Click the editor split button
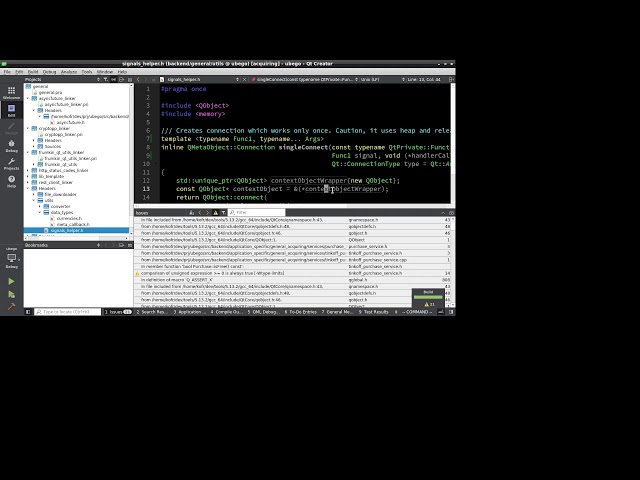Image resolution: width=640 pixels, height=480 pixels. 451,80
